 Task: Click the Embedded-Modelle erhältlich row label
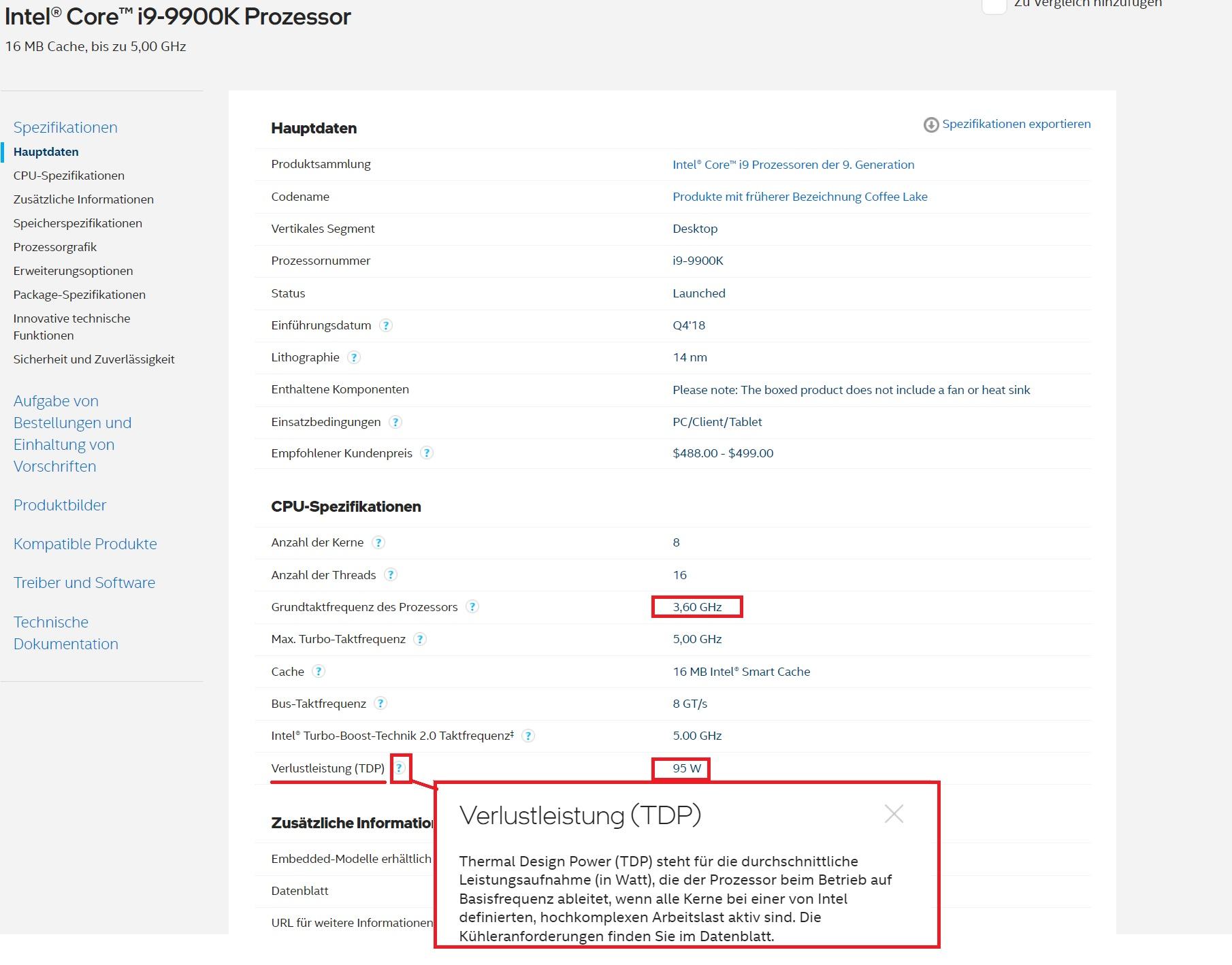pos(351,859)
